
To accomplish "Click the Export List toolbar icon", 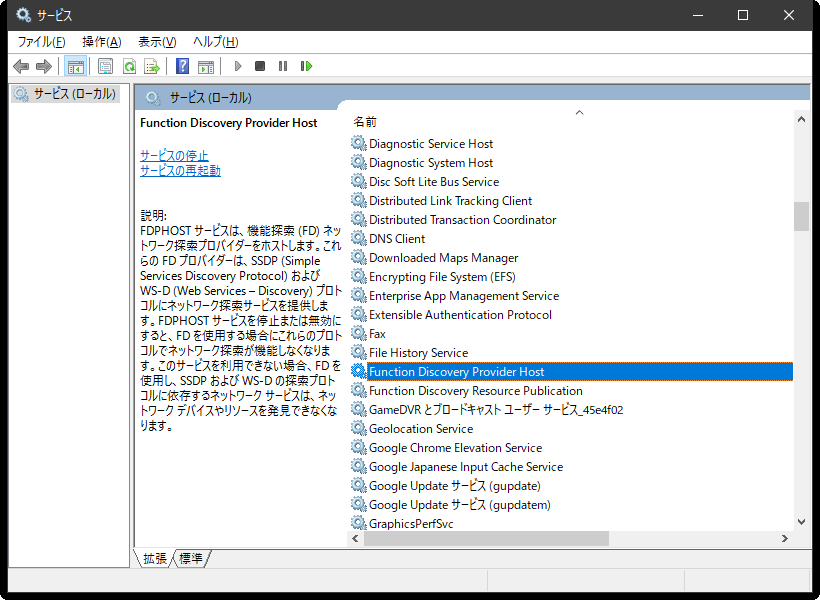I will (152, 66).
